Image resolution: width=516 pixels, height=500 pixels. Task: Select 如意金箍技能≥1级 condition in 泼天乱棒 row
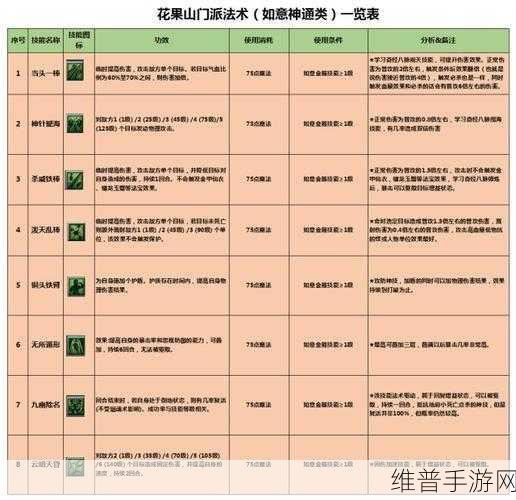(x=328, y=230)
